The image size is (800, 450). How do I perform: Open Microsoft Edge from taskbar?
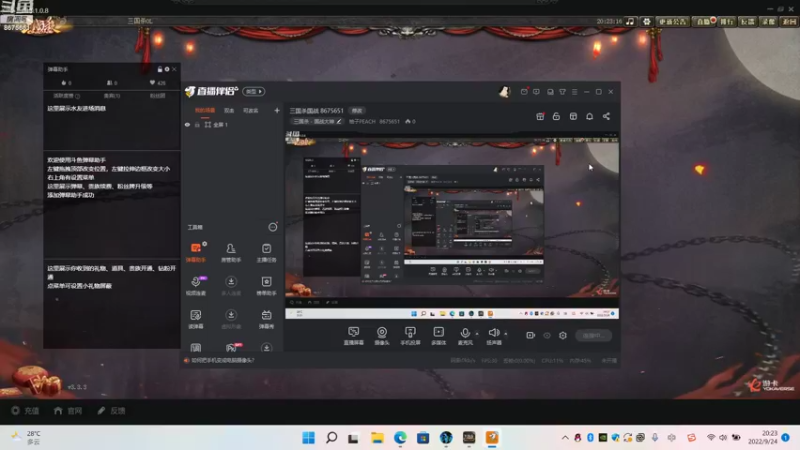400,438
